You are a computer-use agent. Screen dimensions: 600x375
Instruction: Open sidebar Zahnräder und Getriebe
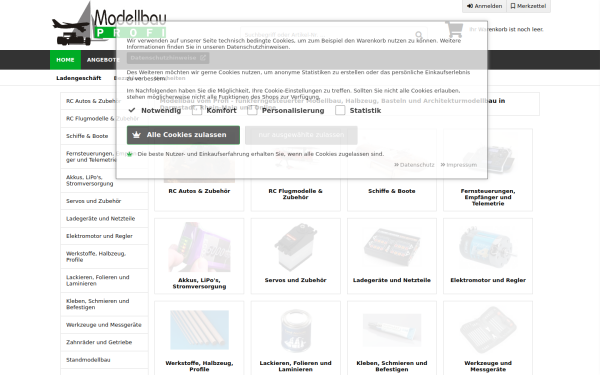click(x=104, y=342)
